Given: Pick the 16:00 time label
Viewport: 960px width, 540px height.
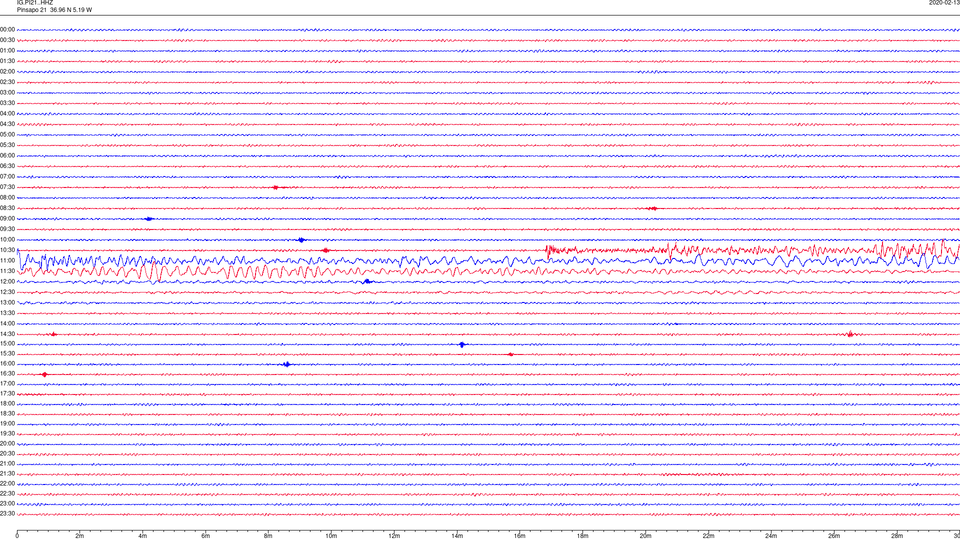Looking at the screenshot, I should (x=7, y=364).
